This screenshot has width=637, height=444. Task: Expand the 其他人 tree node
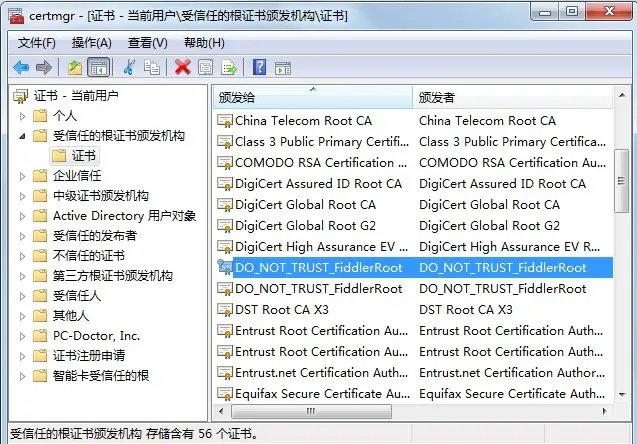(22, 316)
